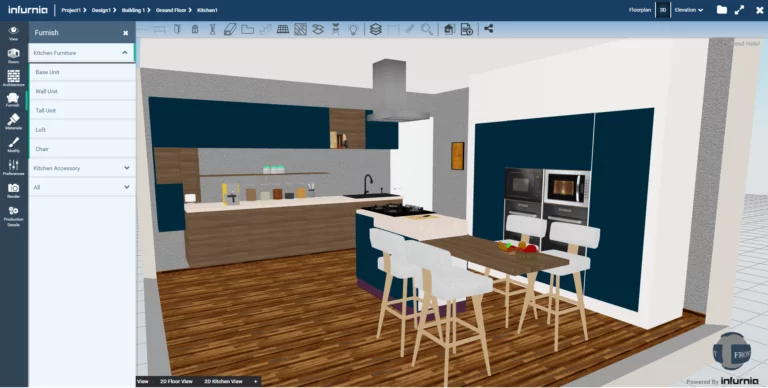
Task: Select Base Unit from the furniture list
Action: coord(82,72)
